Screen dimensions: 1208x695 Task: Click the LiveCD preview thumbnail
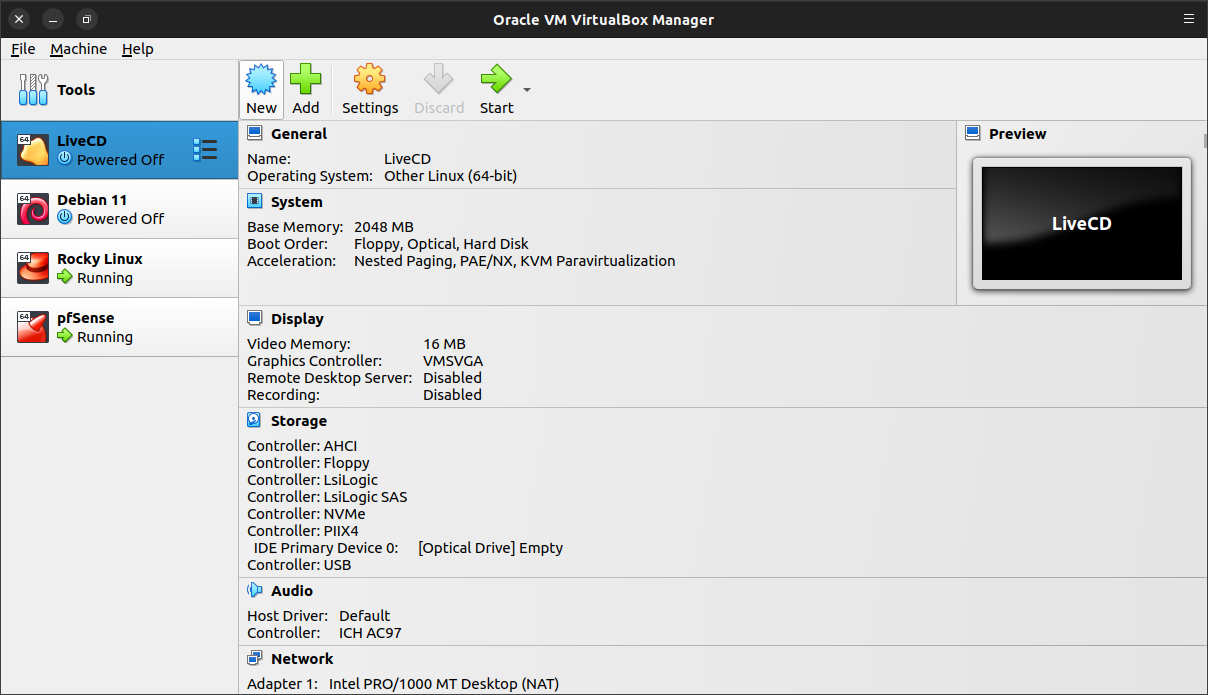pos(1082,223)
